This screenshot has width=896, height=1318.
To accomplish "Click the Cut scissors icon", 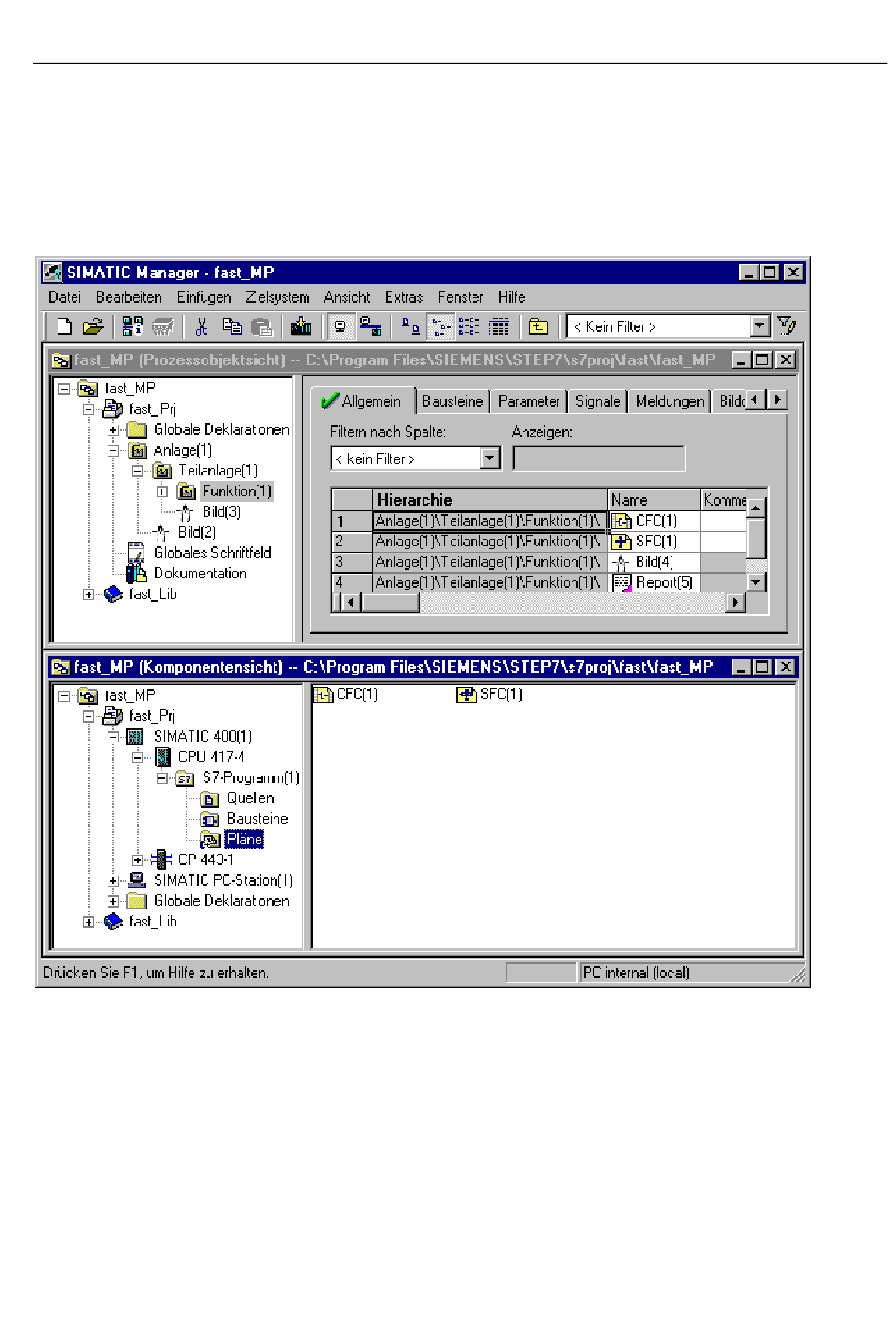I will (x=202, y=326).
